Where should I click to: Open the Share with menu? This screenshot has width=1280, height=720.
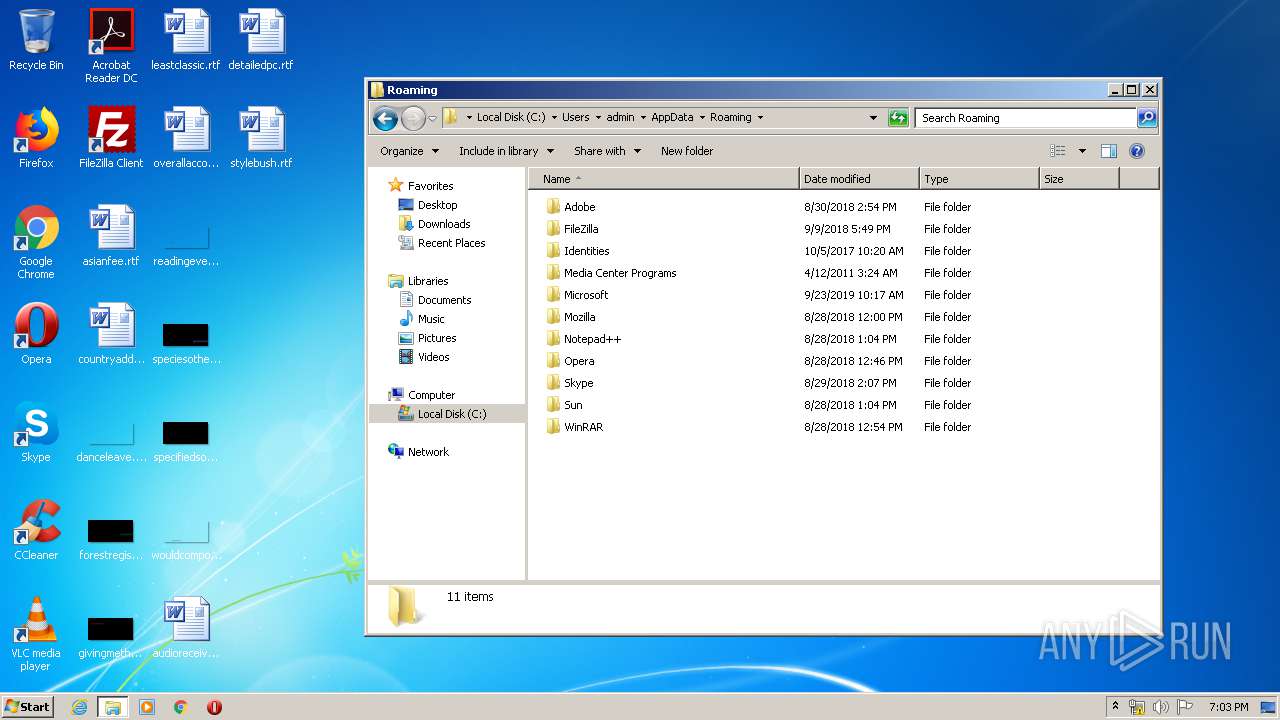[607, 151]
